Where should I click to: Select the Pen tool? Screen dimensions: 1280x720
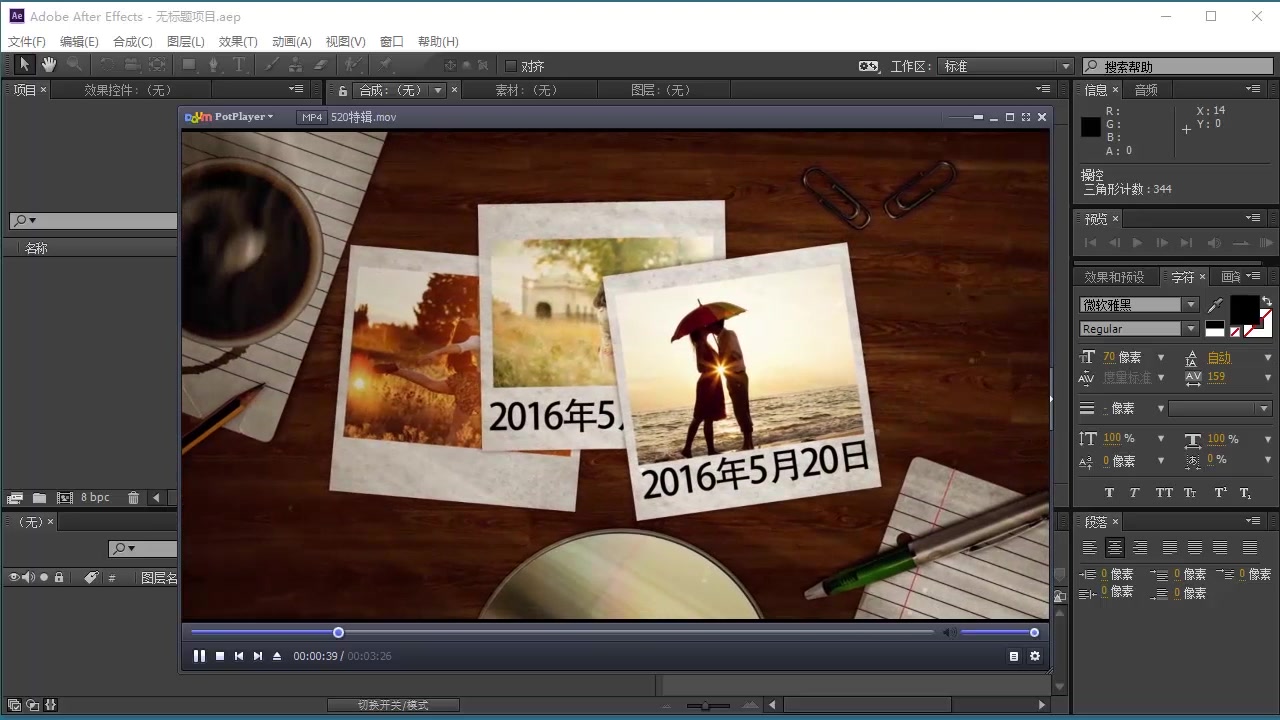[213, 65]
